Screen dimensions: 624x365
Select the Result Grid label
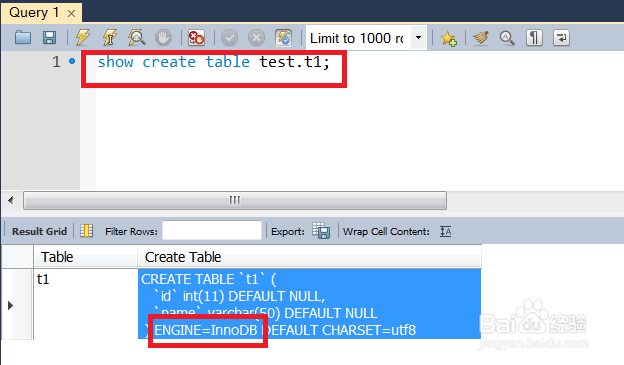tap(39, 231)
